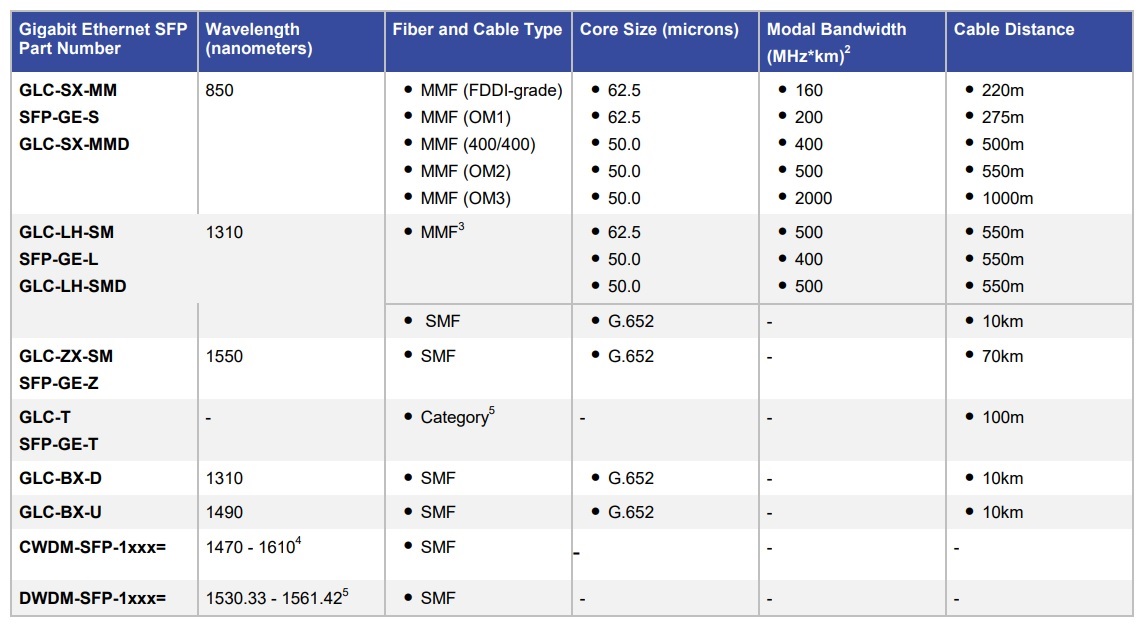This screenshot has height=631, width=1146.
Task: Click the GLC-ZX-SM part number
Action: (66, 356)
